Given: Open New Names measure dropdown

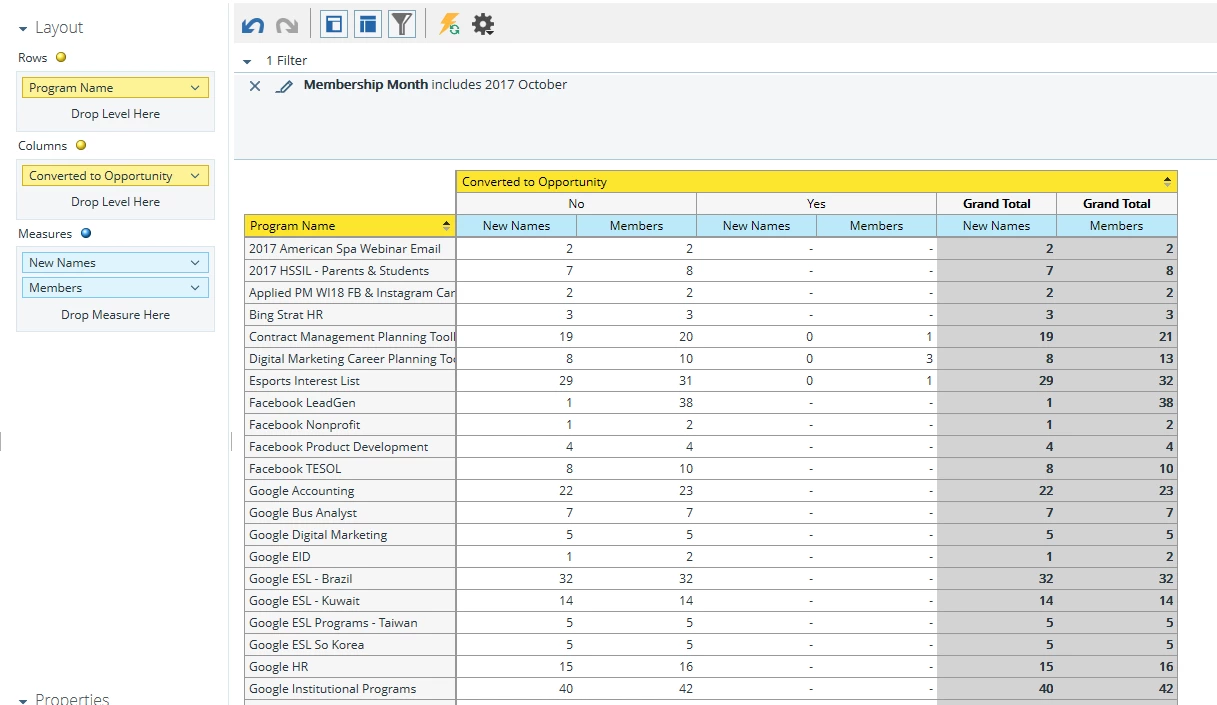Looking at the screenshot, I should 195,263.
